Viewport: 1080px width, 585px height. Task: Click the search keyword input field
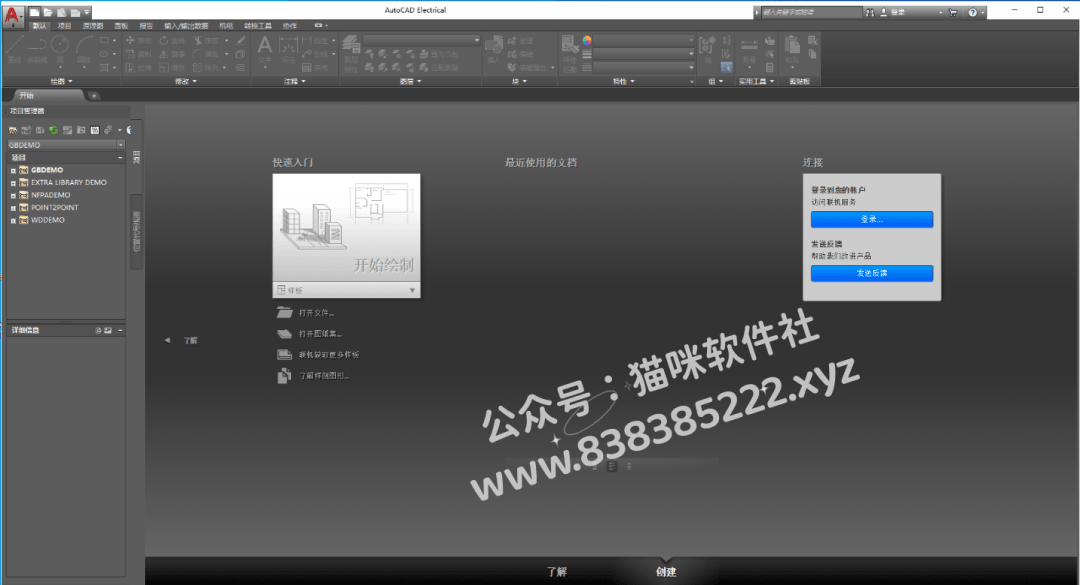coord(811,12)
